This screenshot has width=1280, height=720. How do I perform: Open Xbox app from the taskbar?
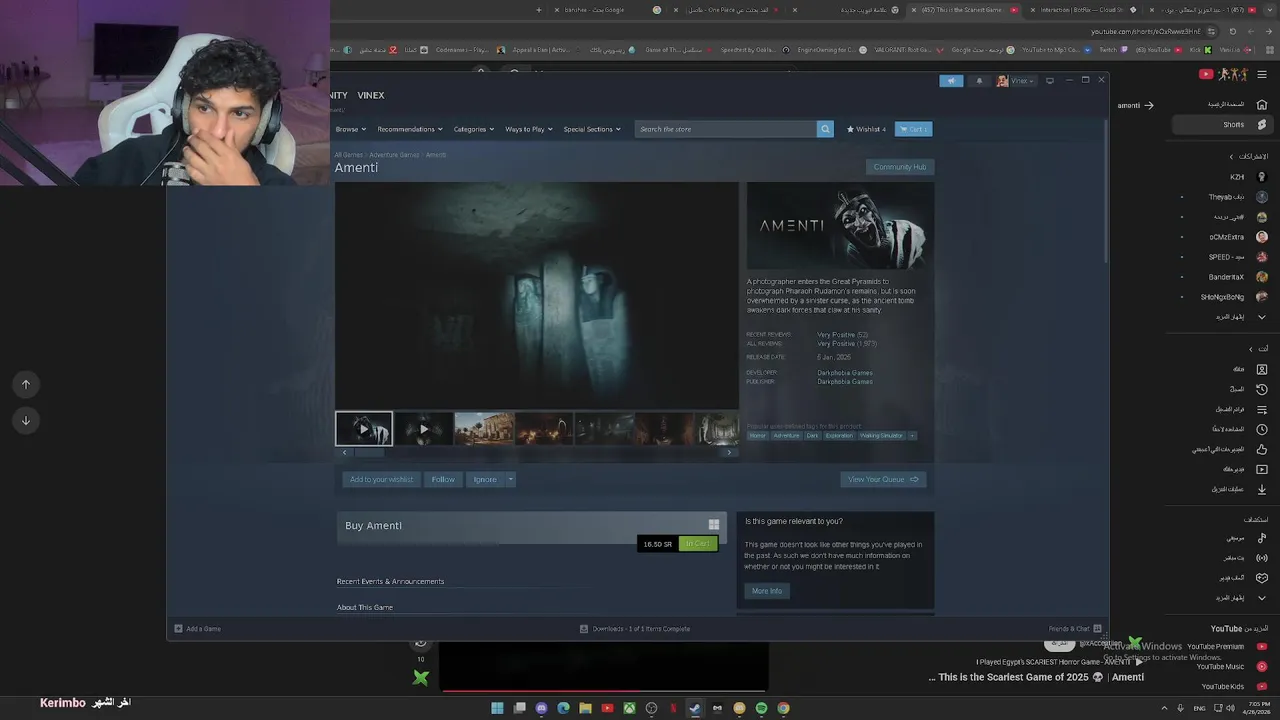tap(629, 708)
